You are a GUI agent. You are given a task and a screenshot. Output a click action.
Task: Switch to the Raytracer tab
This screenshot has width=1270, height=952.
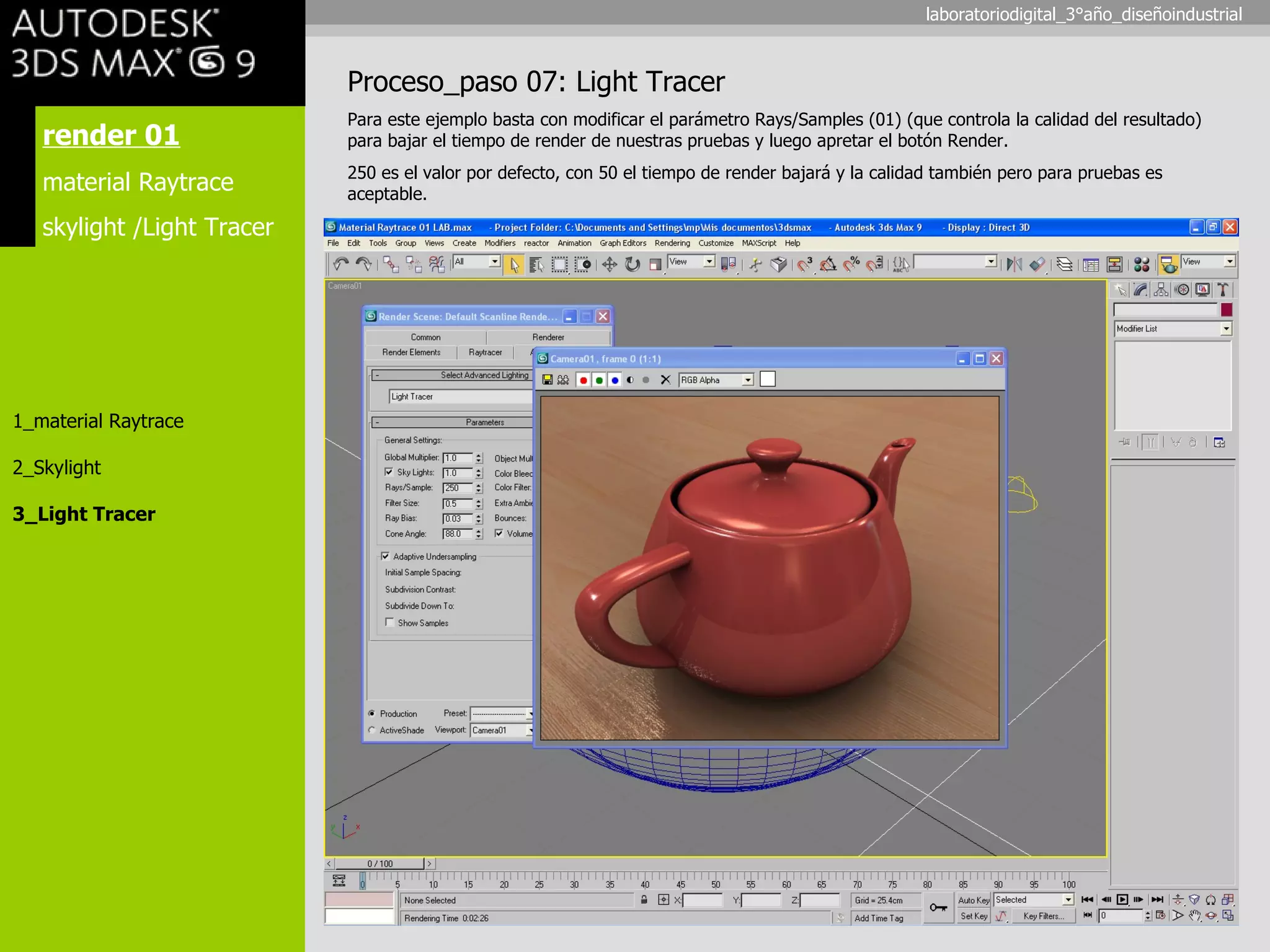tap(485, 352)
